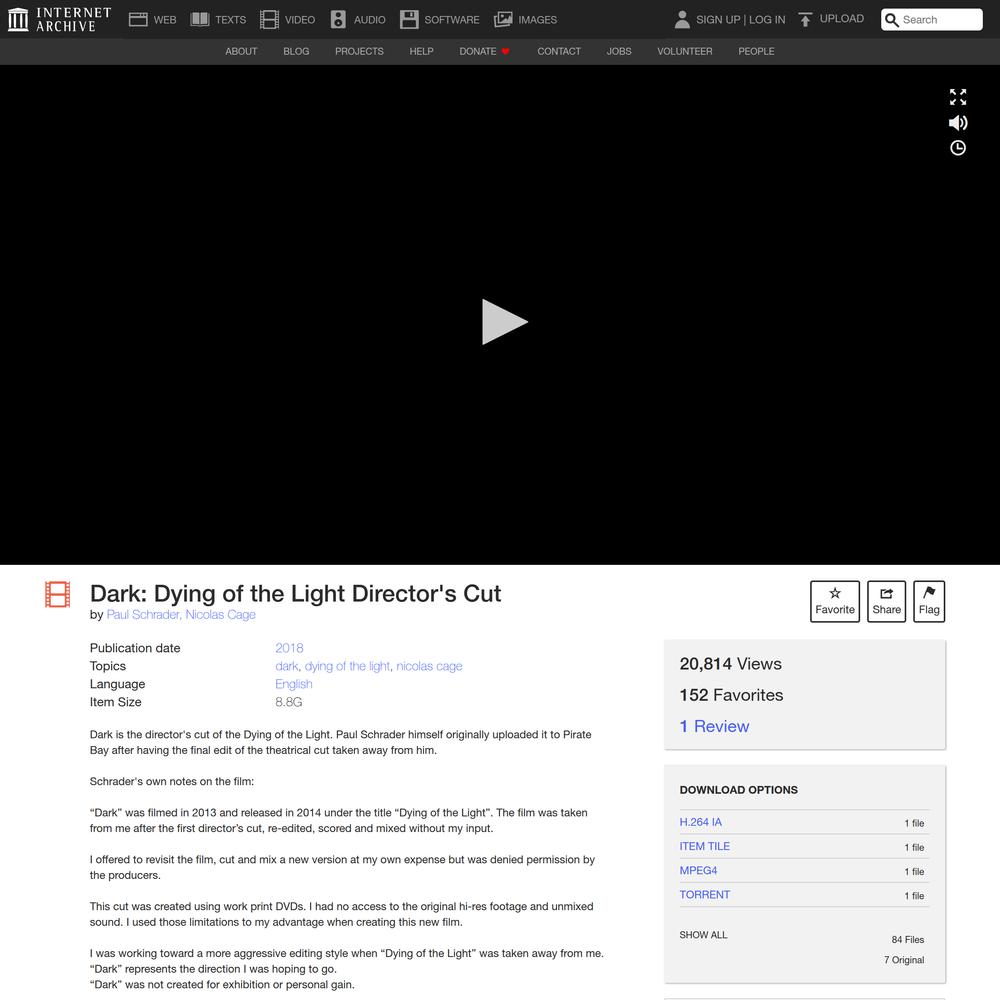Open the Texts book icon
This screenshot has height=1000, width=1000.
click(200, 20)
